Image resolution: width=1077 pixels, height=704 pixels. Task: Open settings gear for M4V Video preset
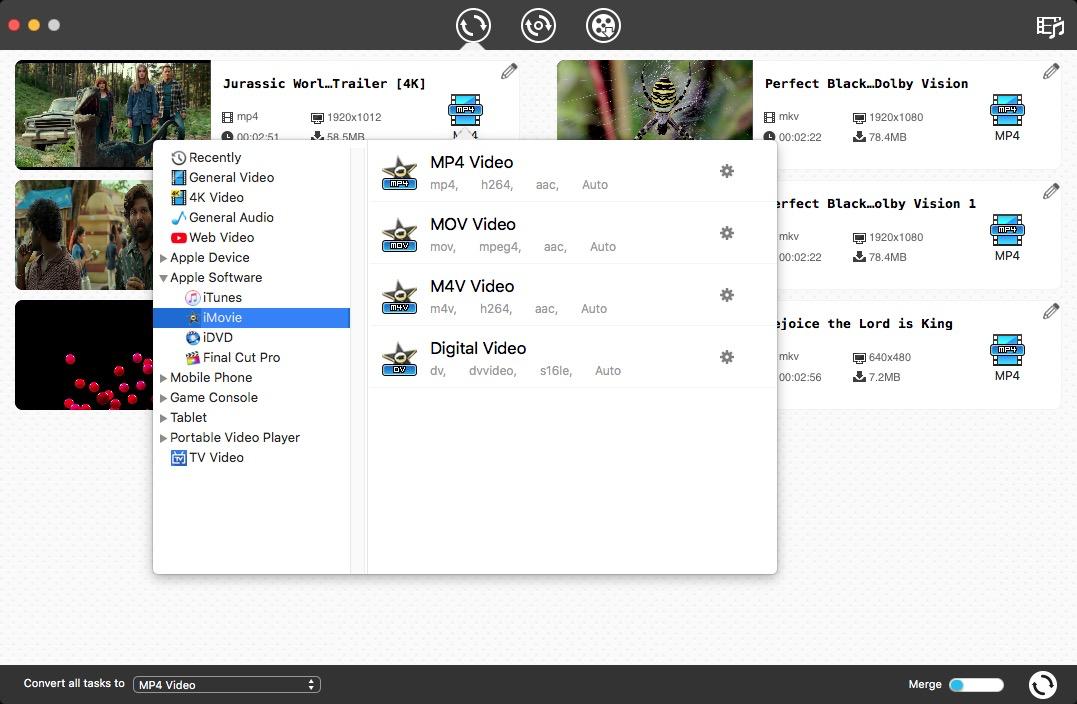coord(727,295)
